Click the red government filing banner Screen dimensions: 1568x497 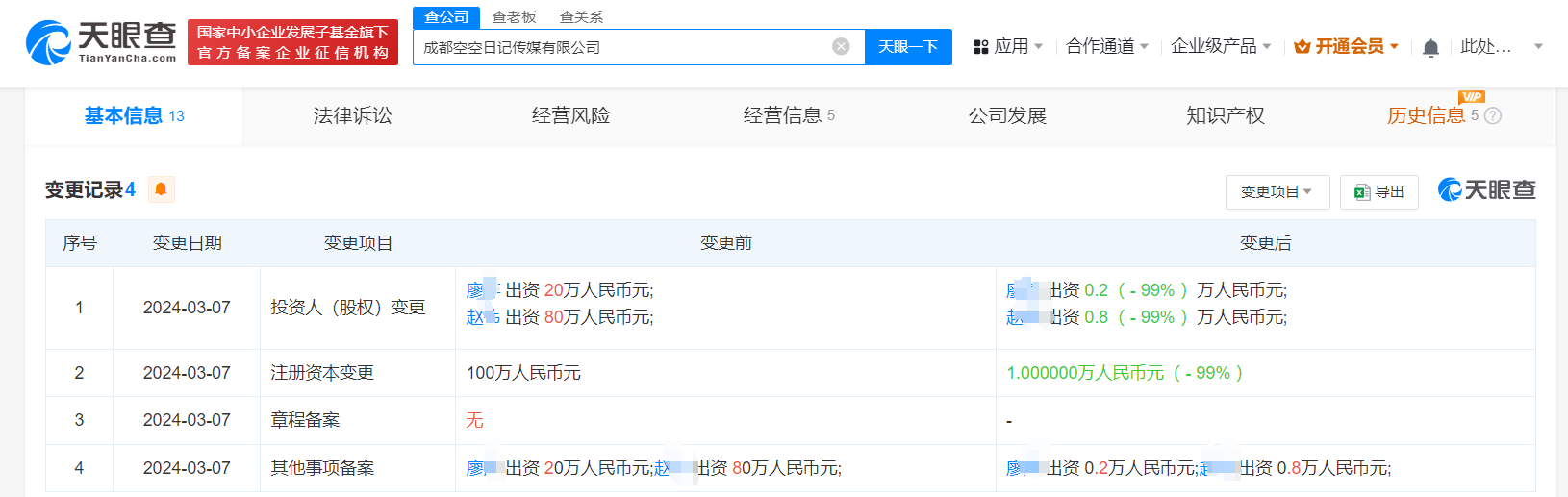click(x=292, y=42)
